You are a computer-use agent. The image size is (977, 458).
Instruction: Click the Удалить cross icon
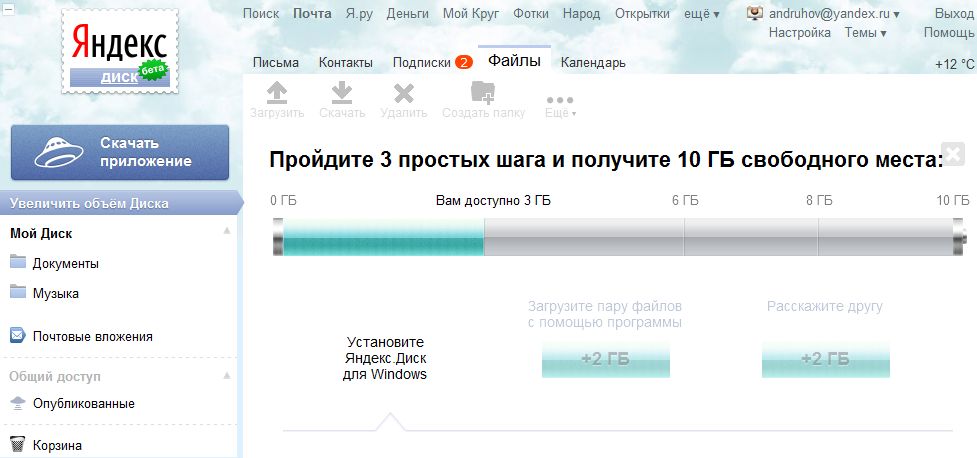[404, 93]
